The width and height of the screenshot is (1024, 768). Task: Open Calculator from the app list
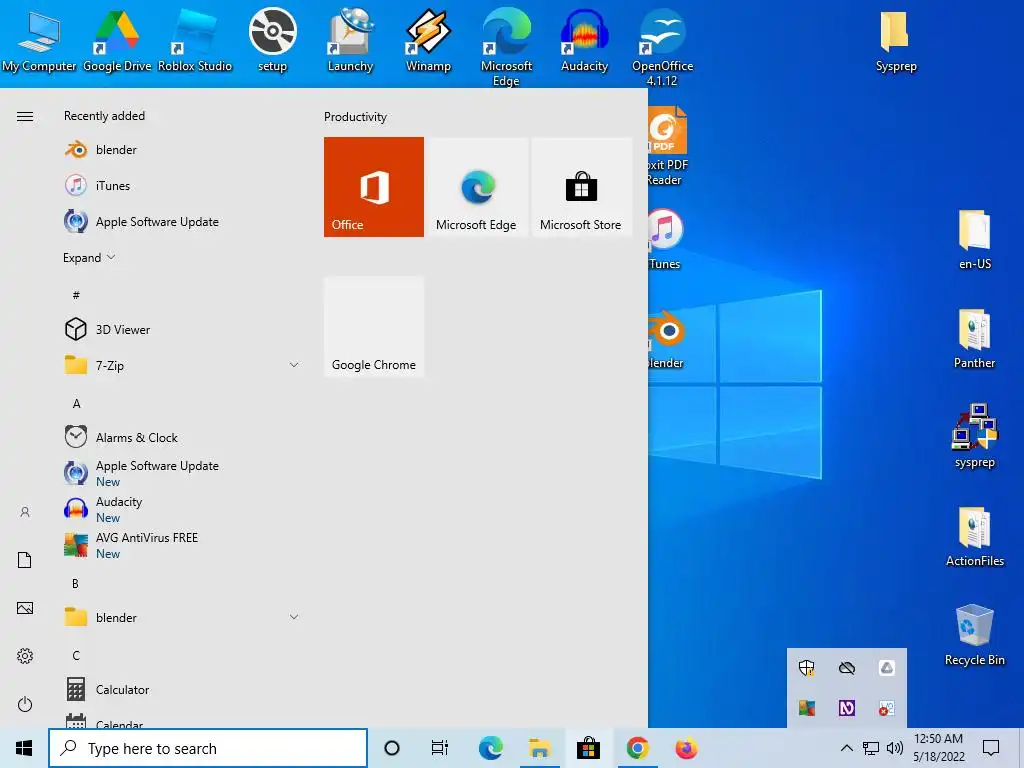[180, 689]
